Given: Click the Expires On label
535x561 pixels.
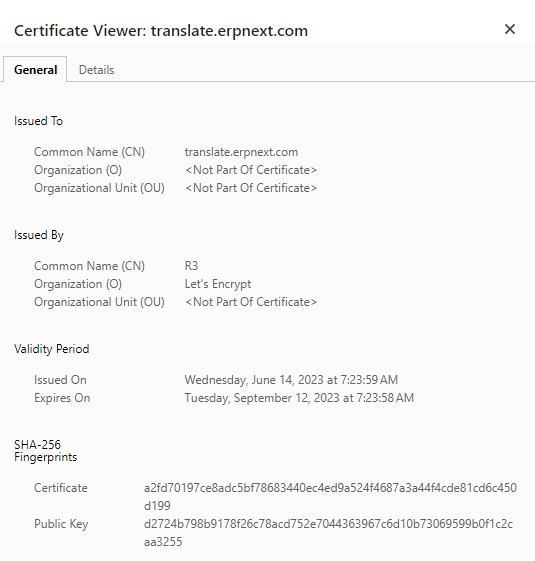Looking at the screenshot, I should point(62,398).
